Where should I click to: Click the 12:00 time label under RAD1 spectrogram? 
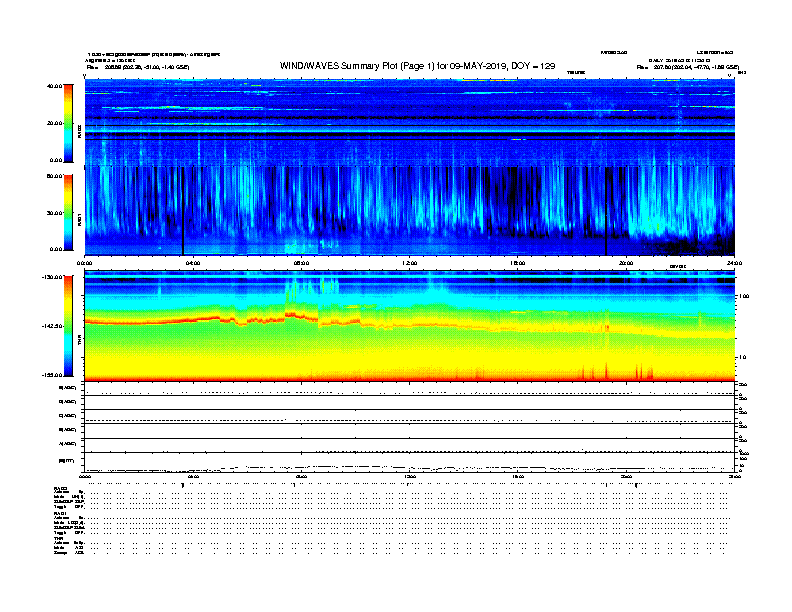[410, 263]
